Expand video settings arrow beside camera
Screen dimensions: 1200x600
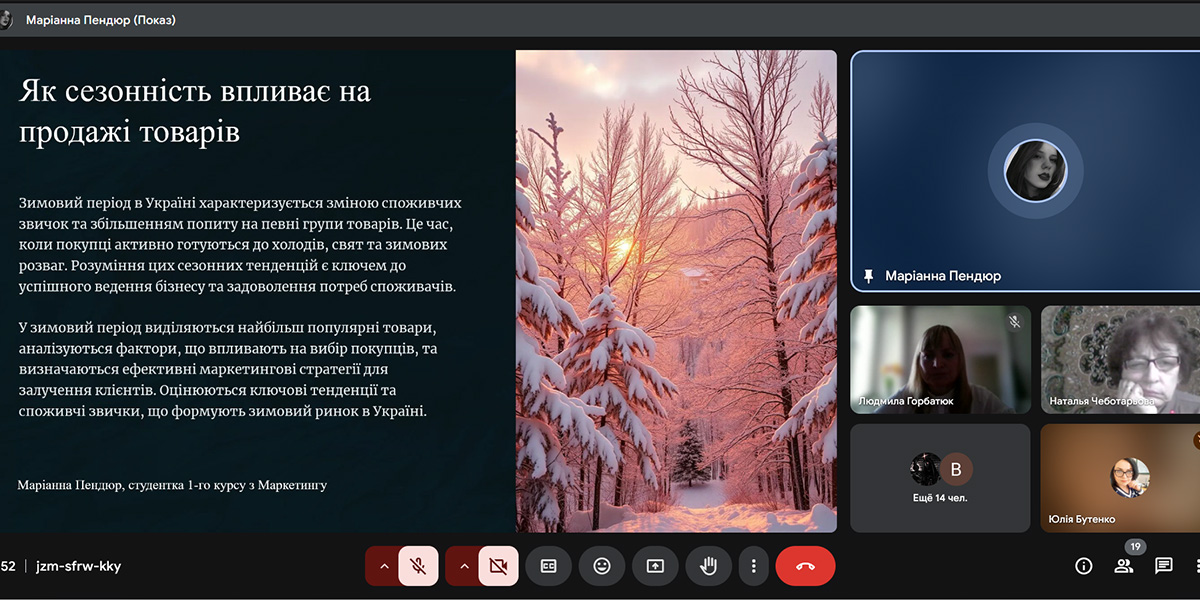click(x=463, y=566)
